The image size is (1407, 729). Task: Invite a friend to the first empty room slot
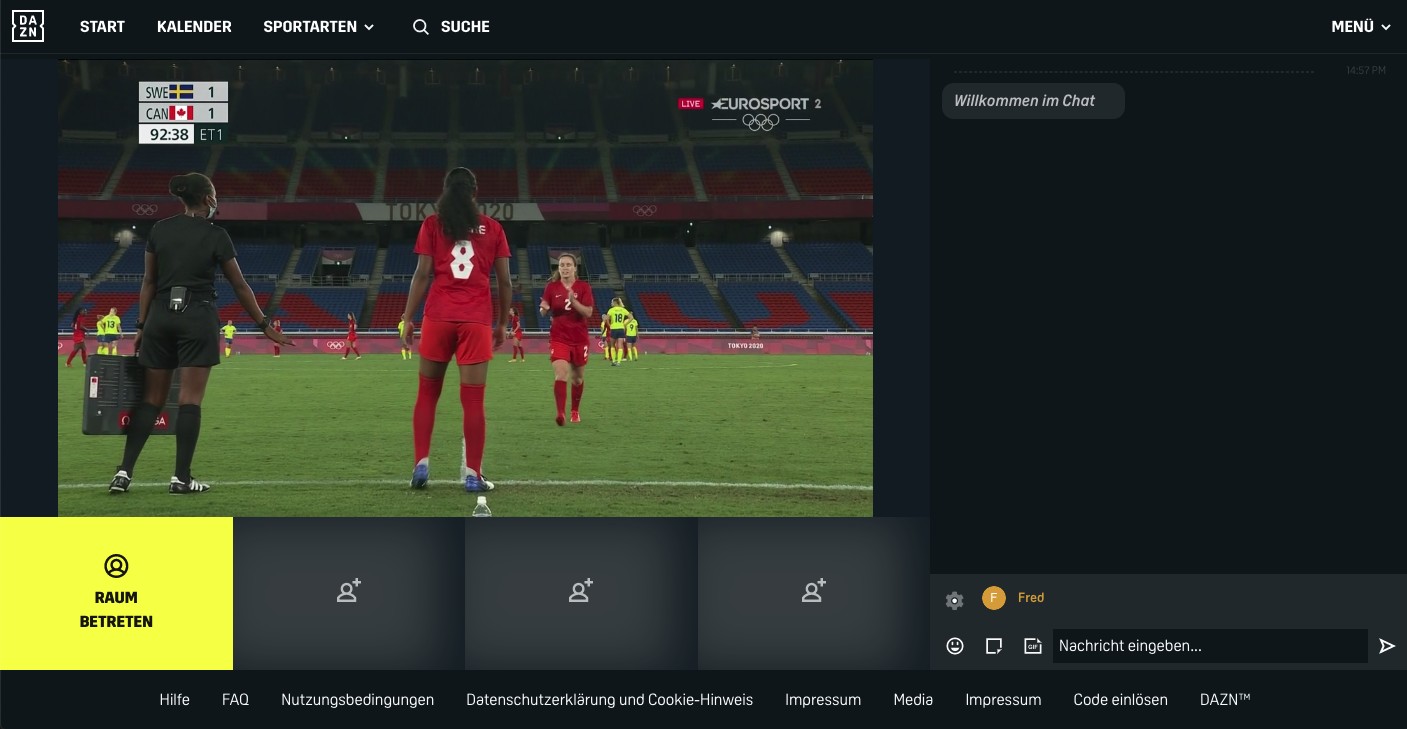point(348,592)
